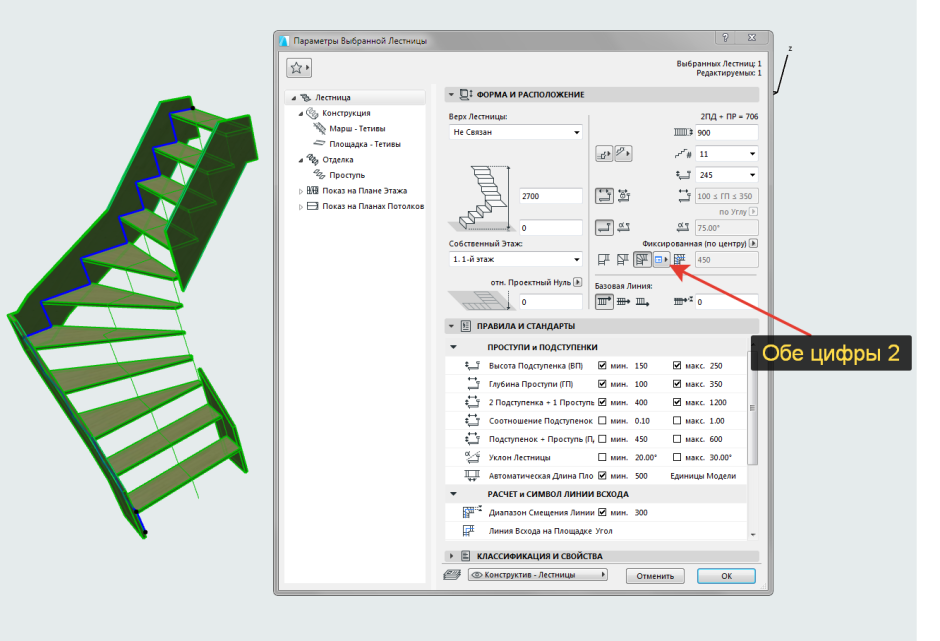Open the отн. Проектный Нуль popup arrow

577,282
